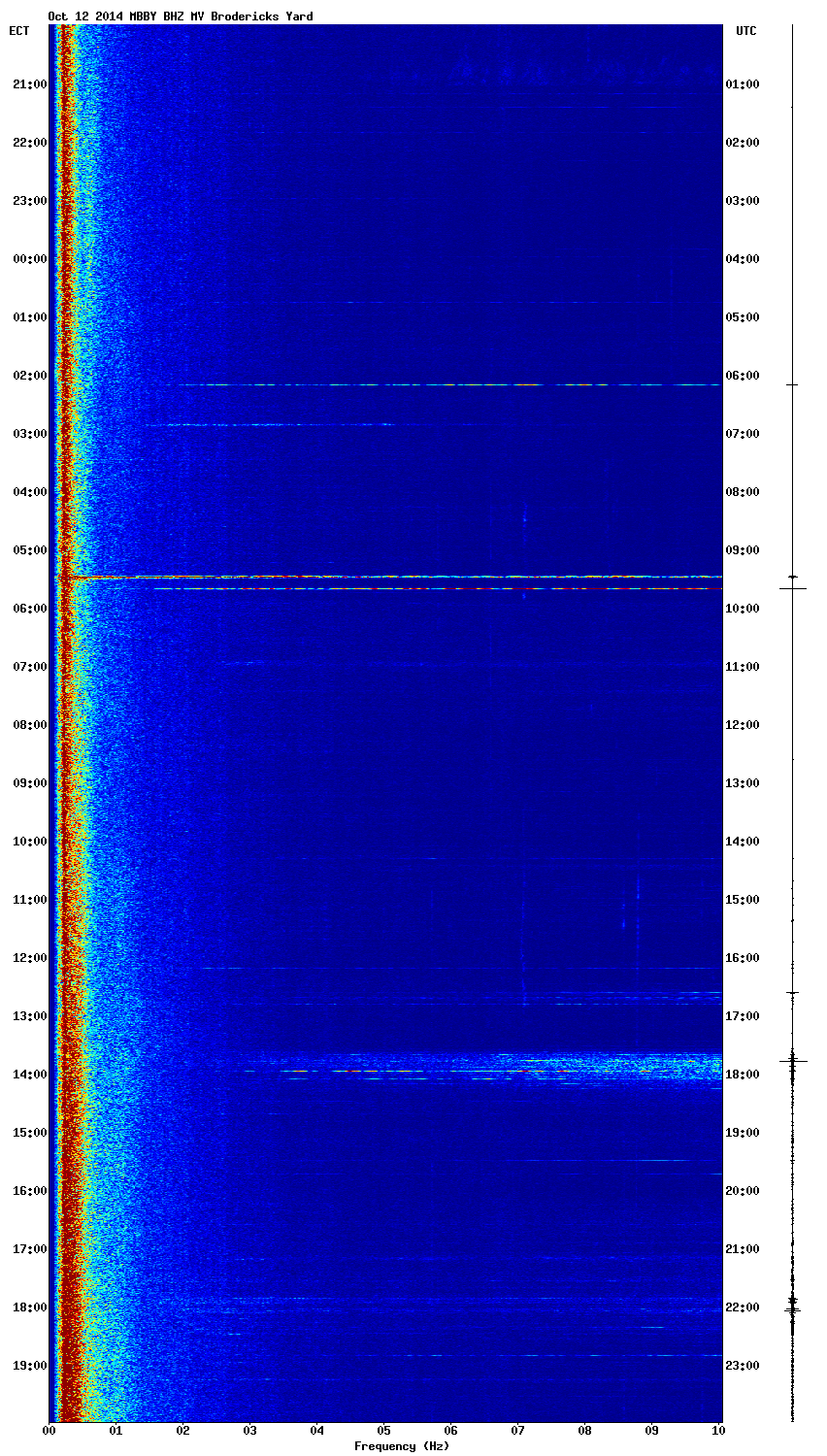Click the 08:00 label on the ECT axis

click(x=29, y=725)
